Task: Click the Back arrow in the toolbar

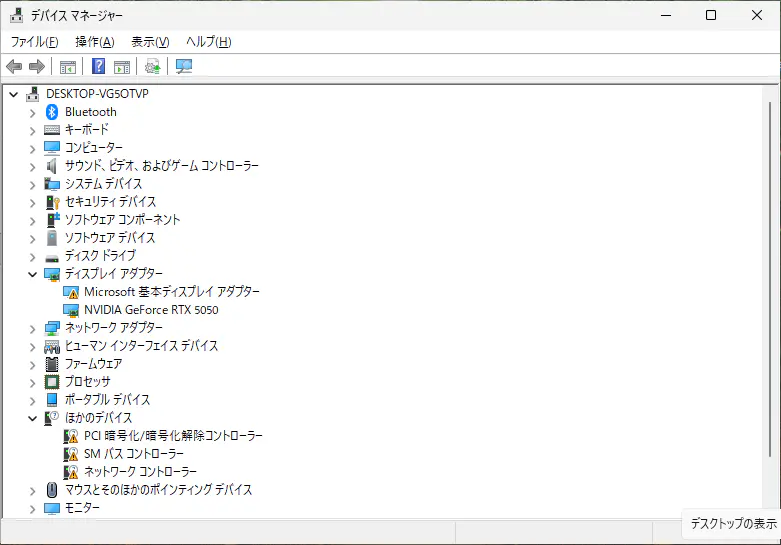Action: pos(14,67)
